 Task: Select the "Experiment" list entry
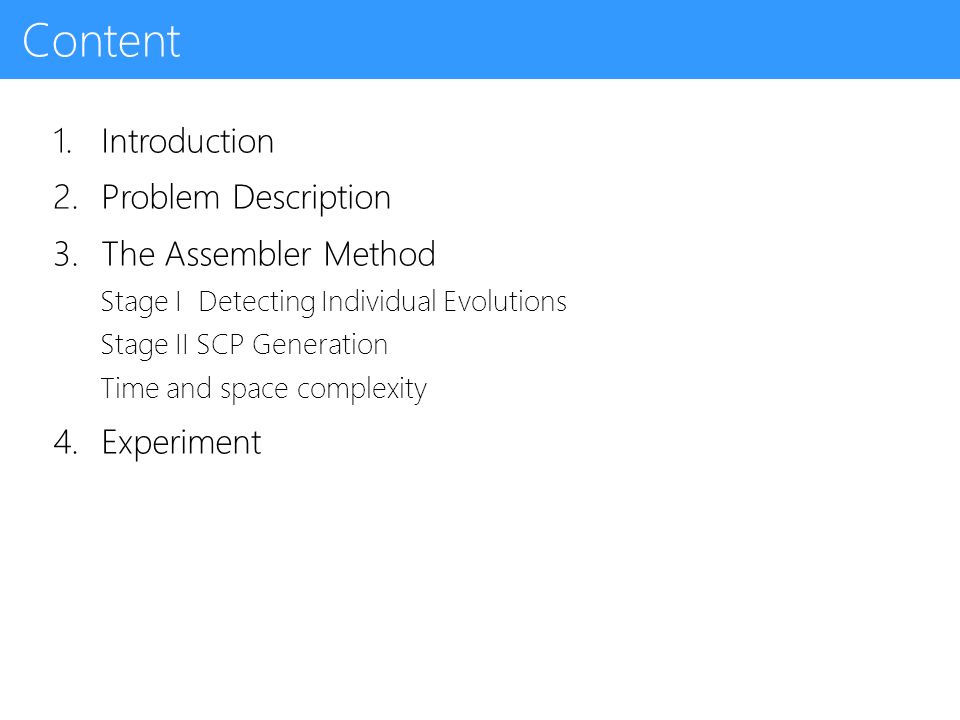pyautogui.click(x=181, y=443)
